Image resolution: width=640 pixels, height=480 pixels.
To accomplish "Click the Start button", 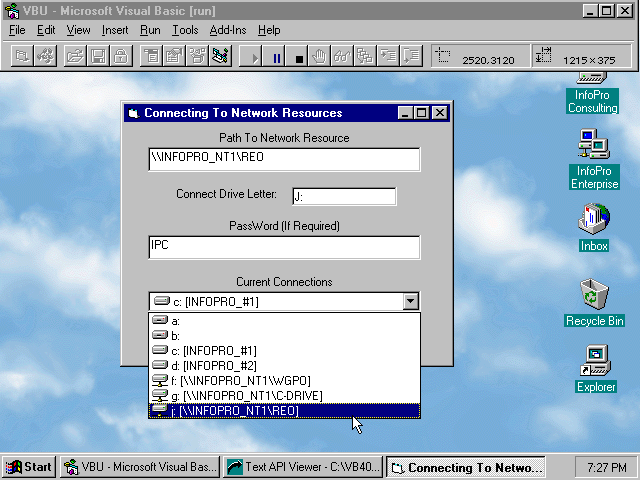I will click(x=29, y=467).
